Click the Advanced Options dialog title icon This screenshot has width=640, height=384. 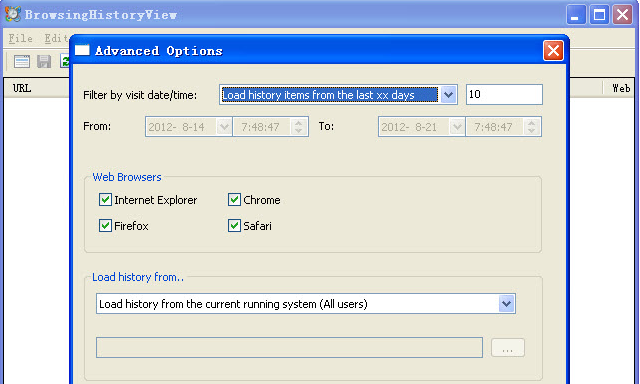tap(82, 50)
